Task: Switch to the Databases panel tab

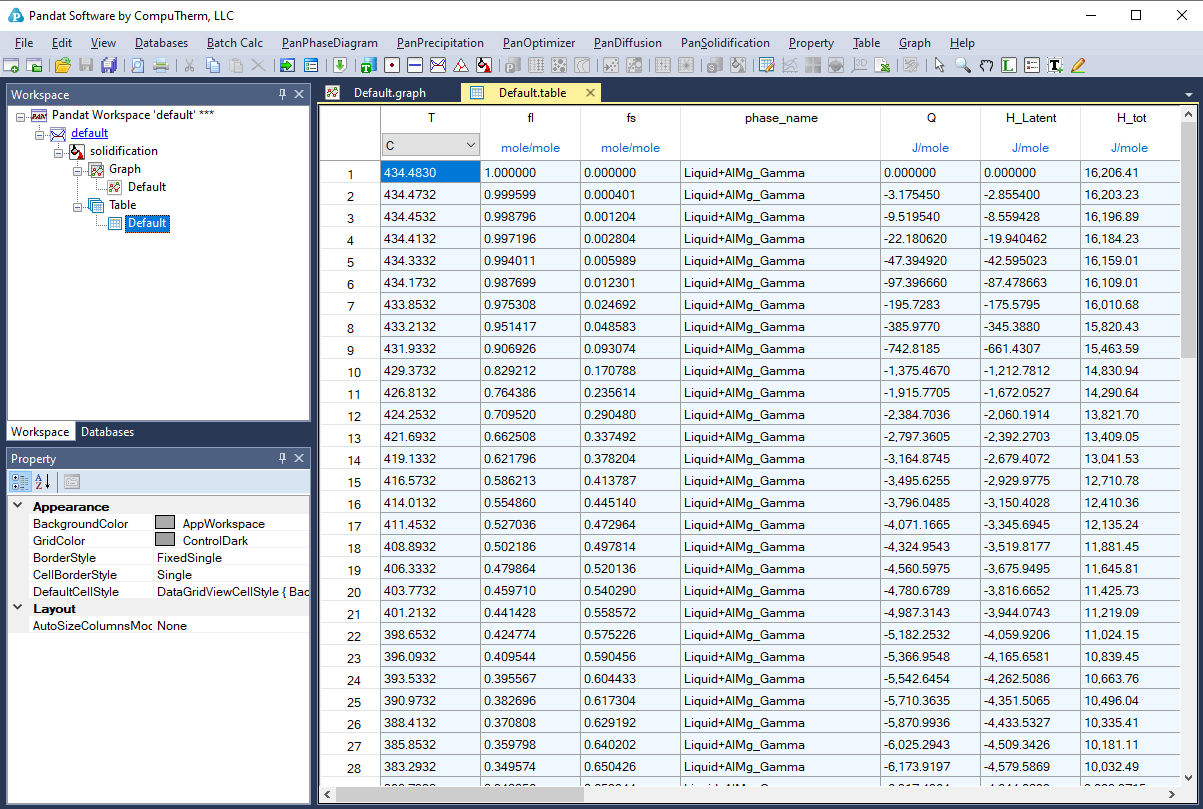Action: point(107,432)
